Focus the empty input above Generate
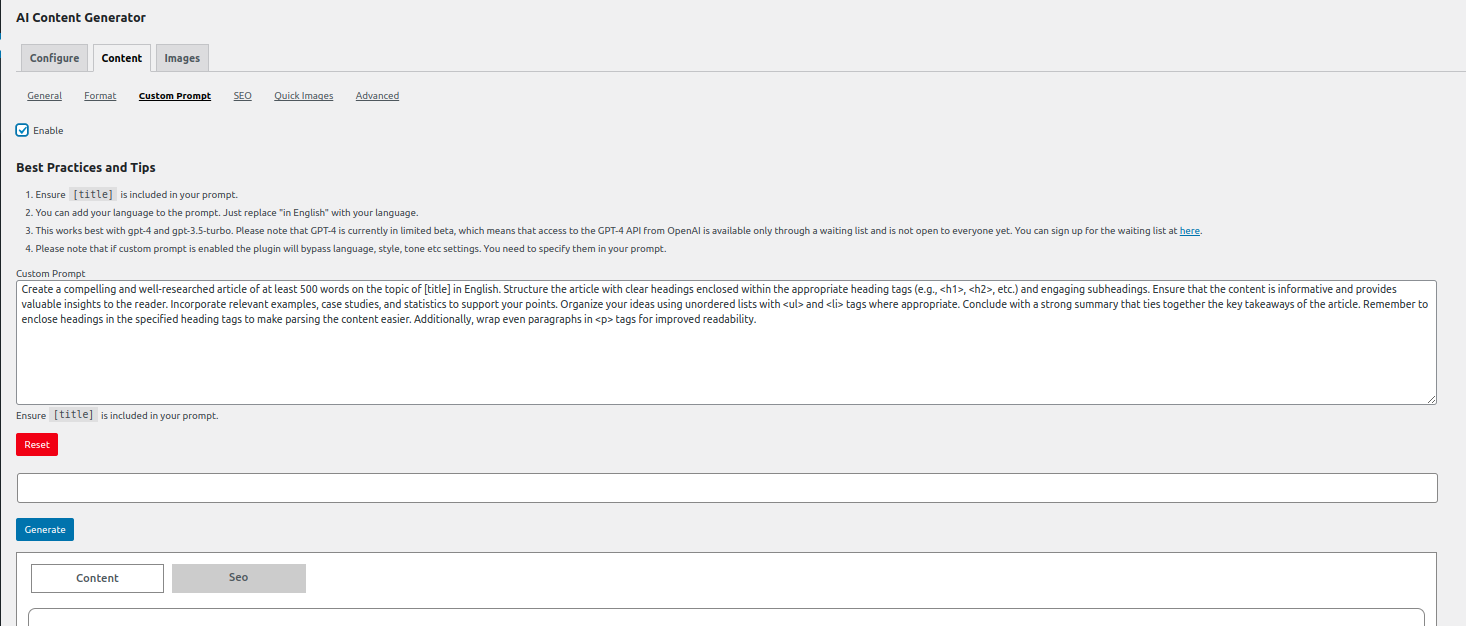The height and width of the screenshot is (626, 1466). (727, 488)
